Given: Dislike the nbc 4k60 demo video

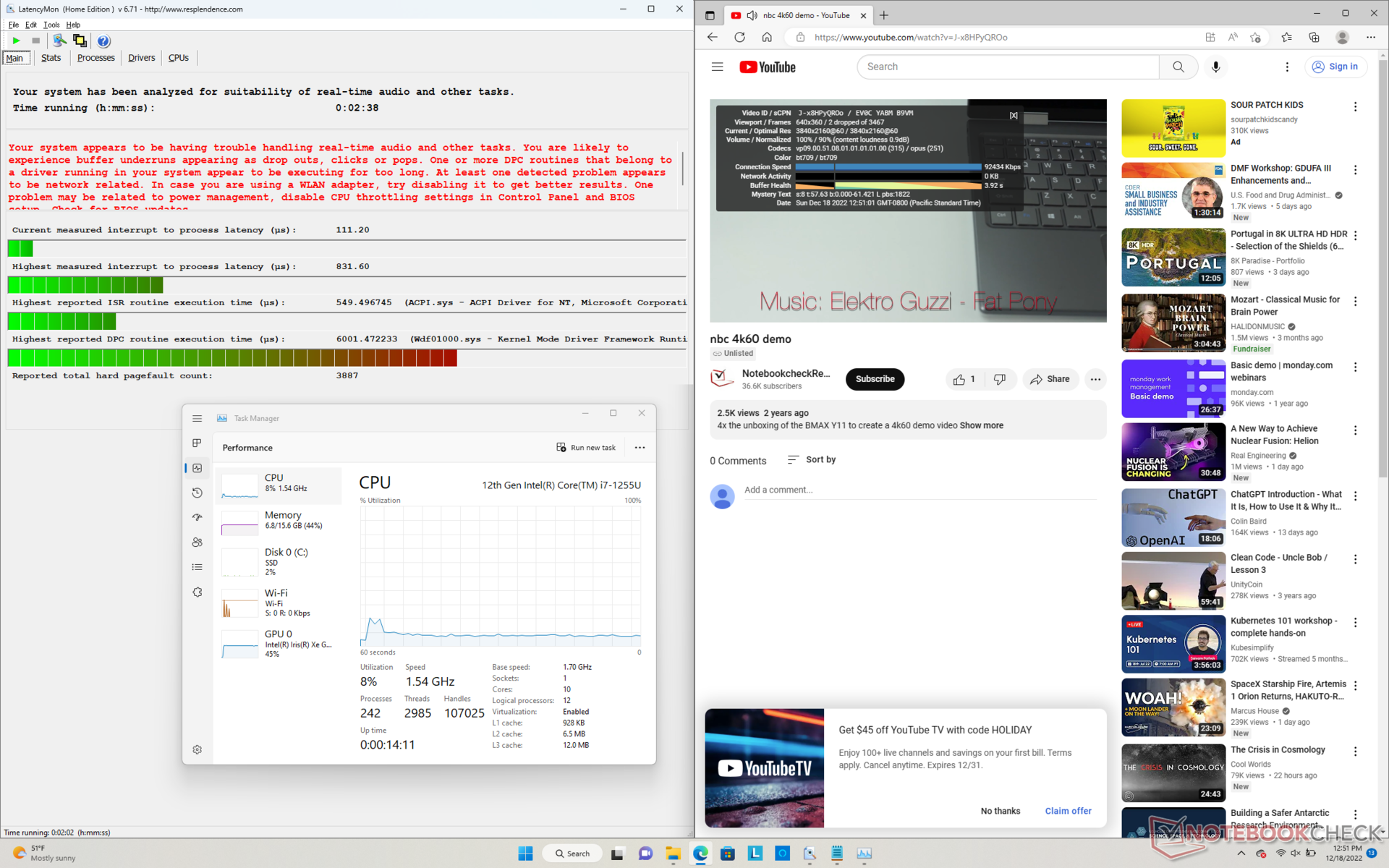Looking at the screenshot, I should (999, 379).
